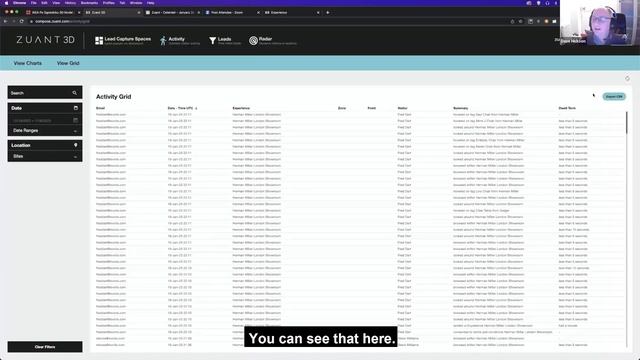
Task: Click the calendar icon beside the Date heading
Action: [x=76, y=108]
